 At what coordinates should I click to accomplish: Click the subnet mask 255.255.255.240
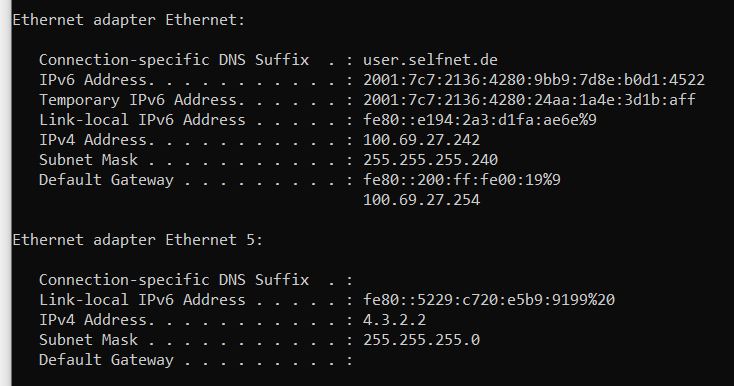point(430,160)
